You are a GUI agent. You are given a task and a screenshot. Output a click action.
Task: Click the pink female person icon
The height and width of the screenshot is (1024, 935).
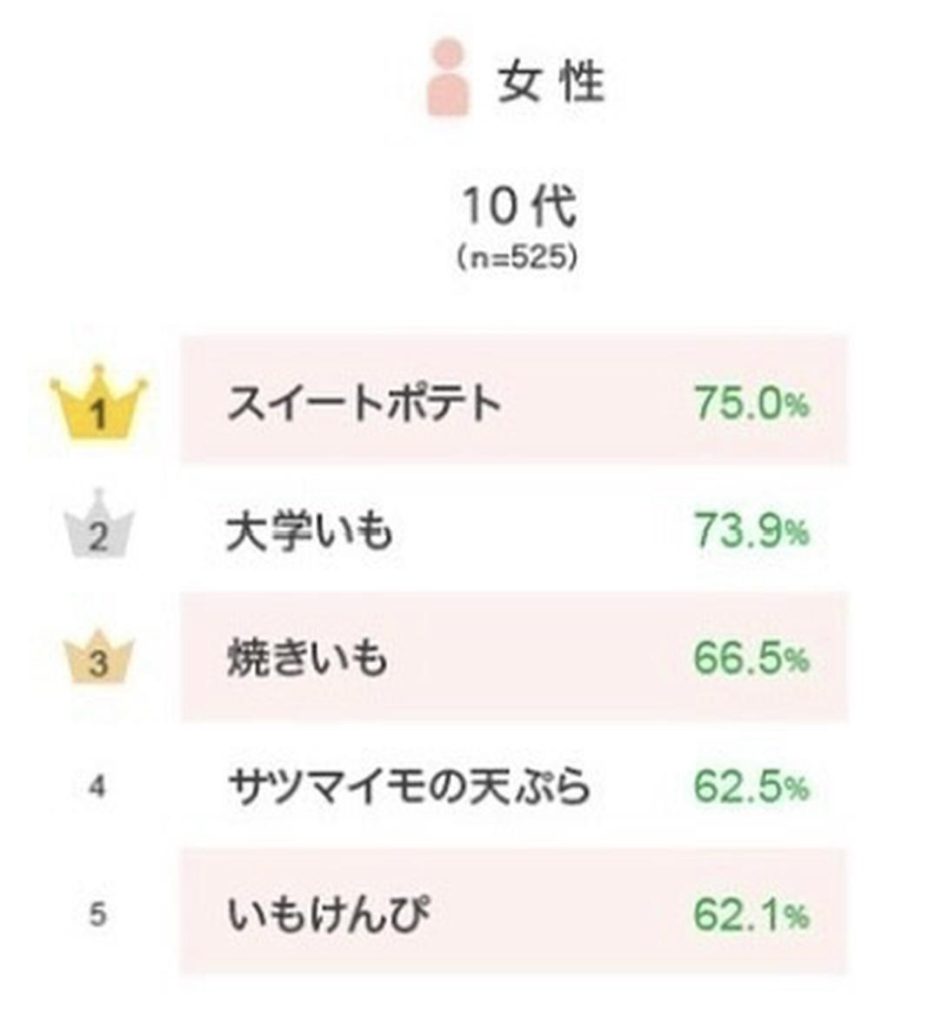pyautogui.click(x=448, y=78)
